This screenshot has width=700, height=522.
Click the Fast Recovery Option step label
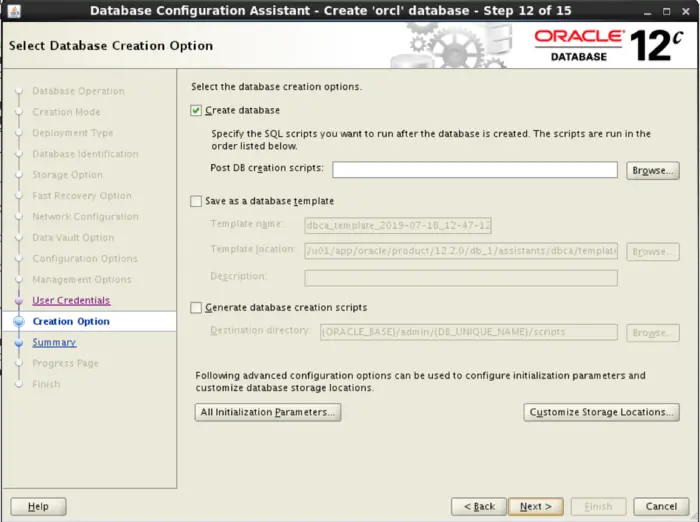(82, 196)
